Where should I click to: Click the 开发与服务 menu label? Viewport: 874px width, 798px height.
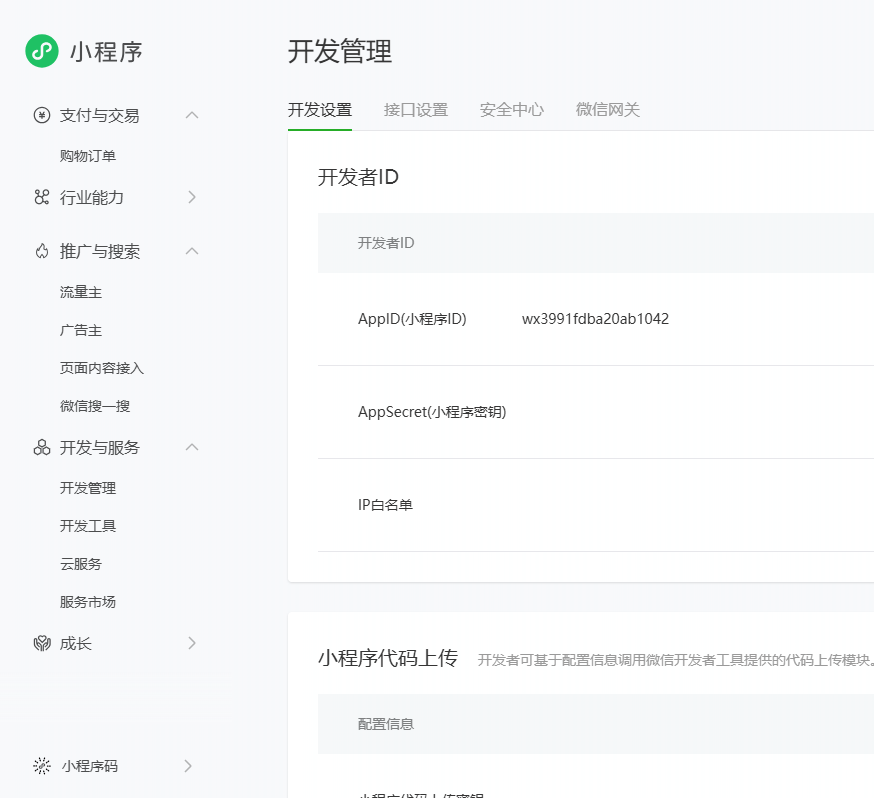99,447
